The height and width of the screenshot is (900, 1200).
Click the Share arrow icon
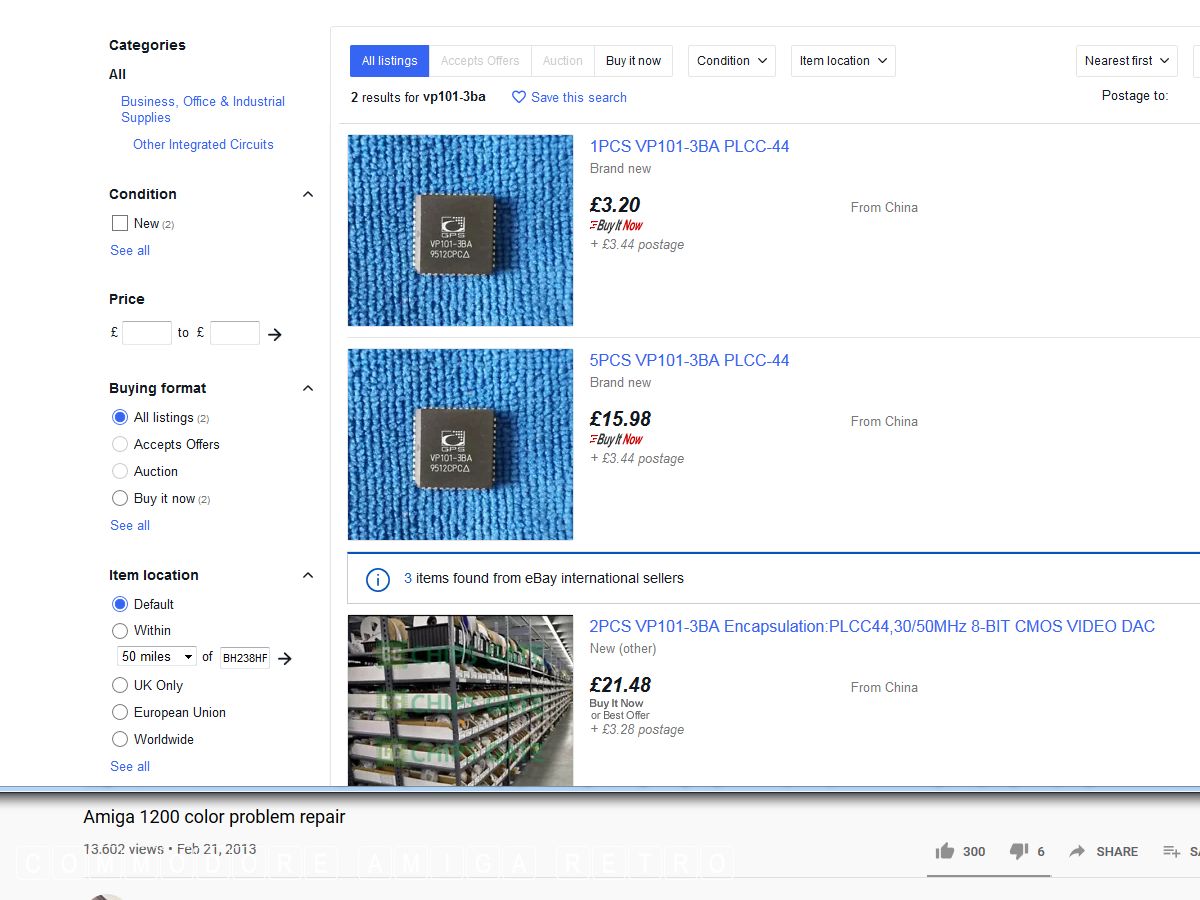1077,851
